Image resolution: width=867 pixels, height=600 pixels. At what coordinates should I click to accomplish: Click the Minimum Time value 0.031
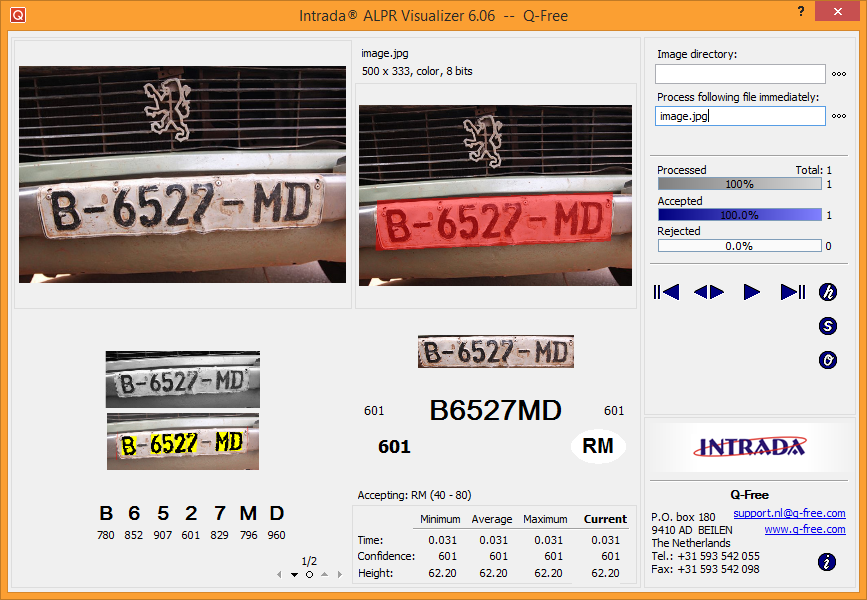pyautogui.click(x=442, y=540)
